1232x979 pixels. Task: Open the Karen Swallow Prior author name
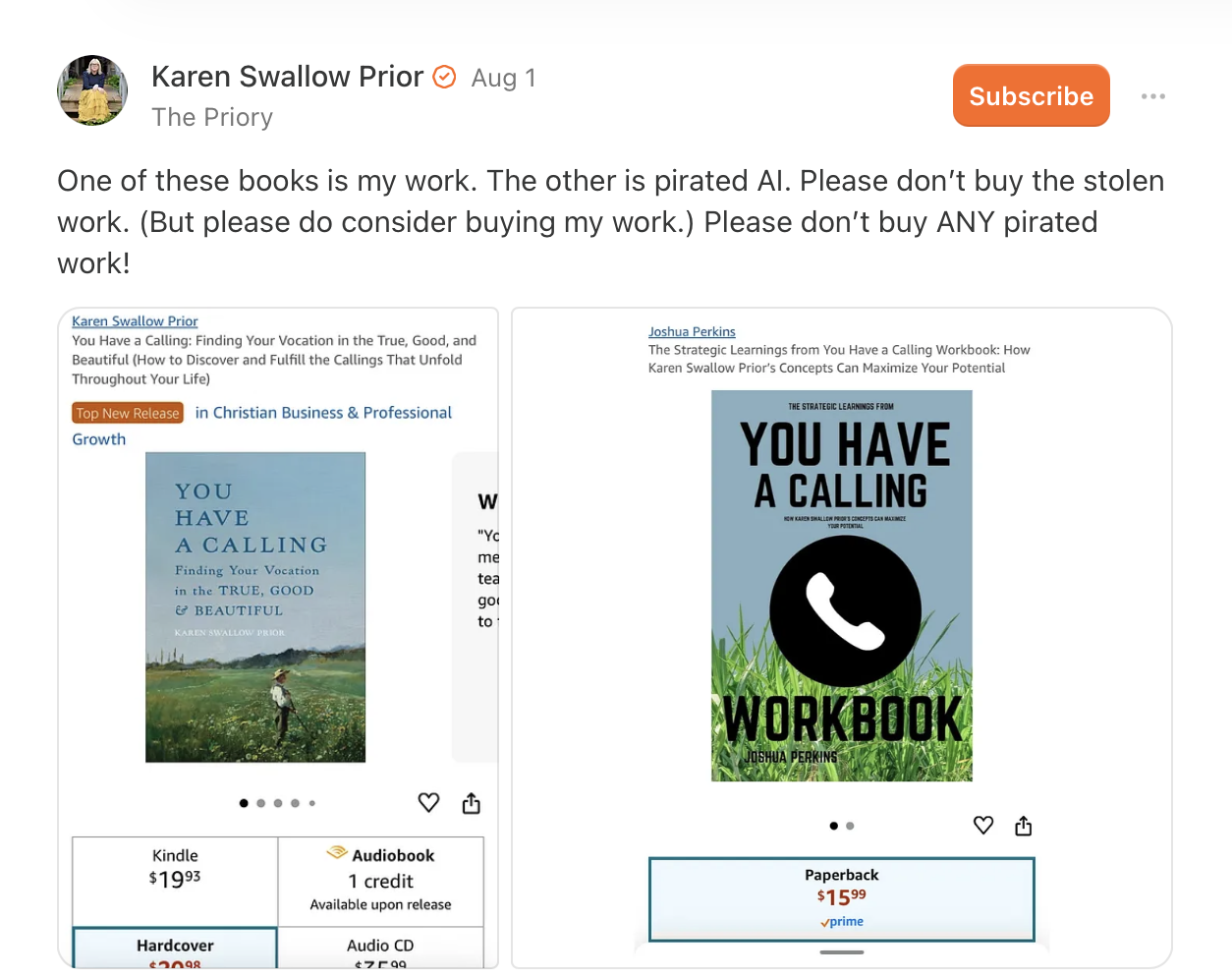[287, 77]
